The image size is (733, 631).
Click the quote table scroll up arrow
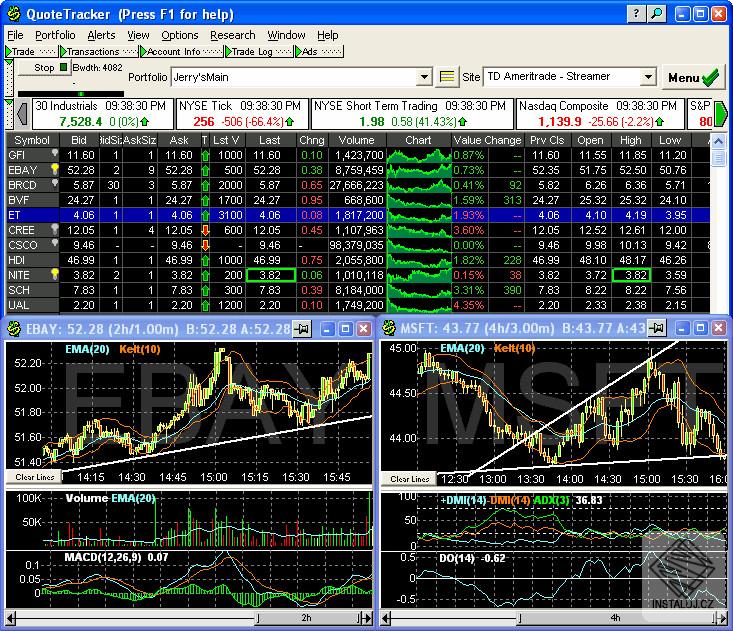point(719,141)
